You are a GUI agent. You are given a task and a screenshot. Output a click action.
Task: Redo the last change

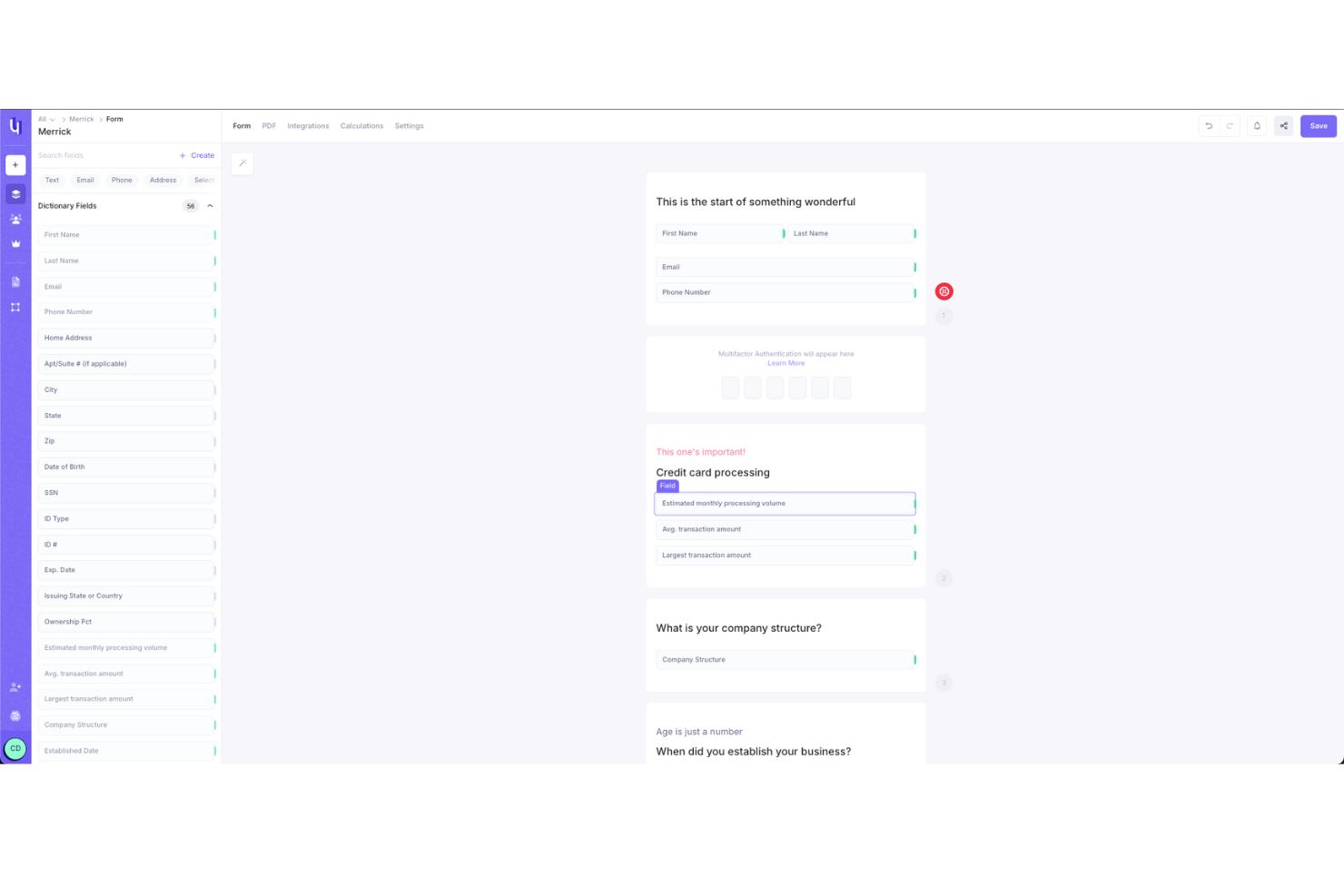tap(1230, 125)
